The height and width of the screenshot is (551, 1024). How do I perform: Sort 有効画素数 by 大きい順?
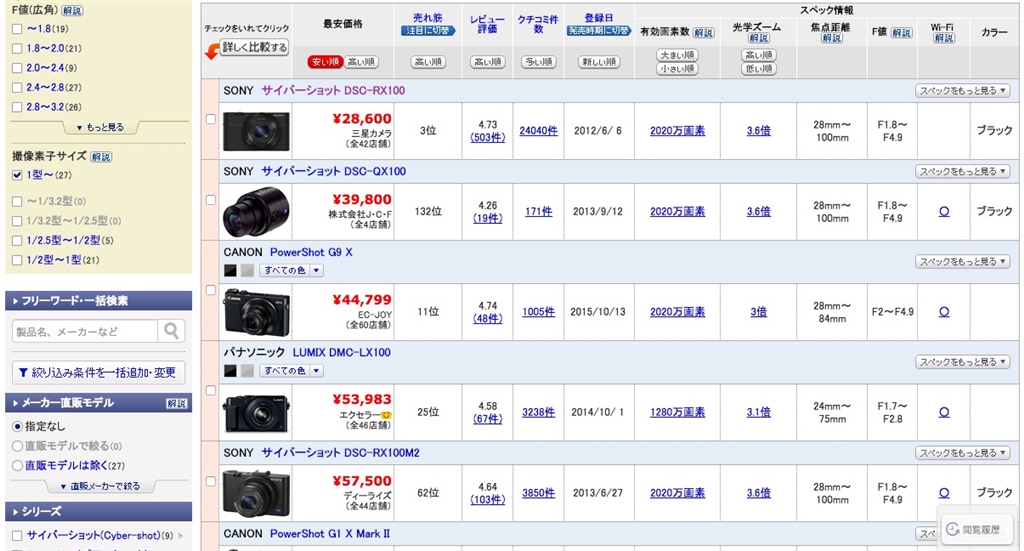[x=677, y=55]
